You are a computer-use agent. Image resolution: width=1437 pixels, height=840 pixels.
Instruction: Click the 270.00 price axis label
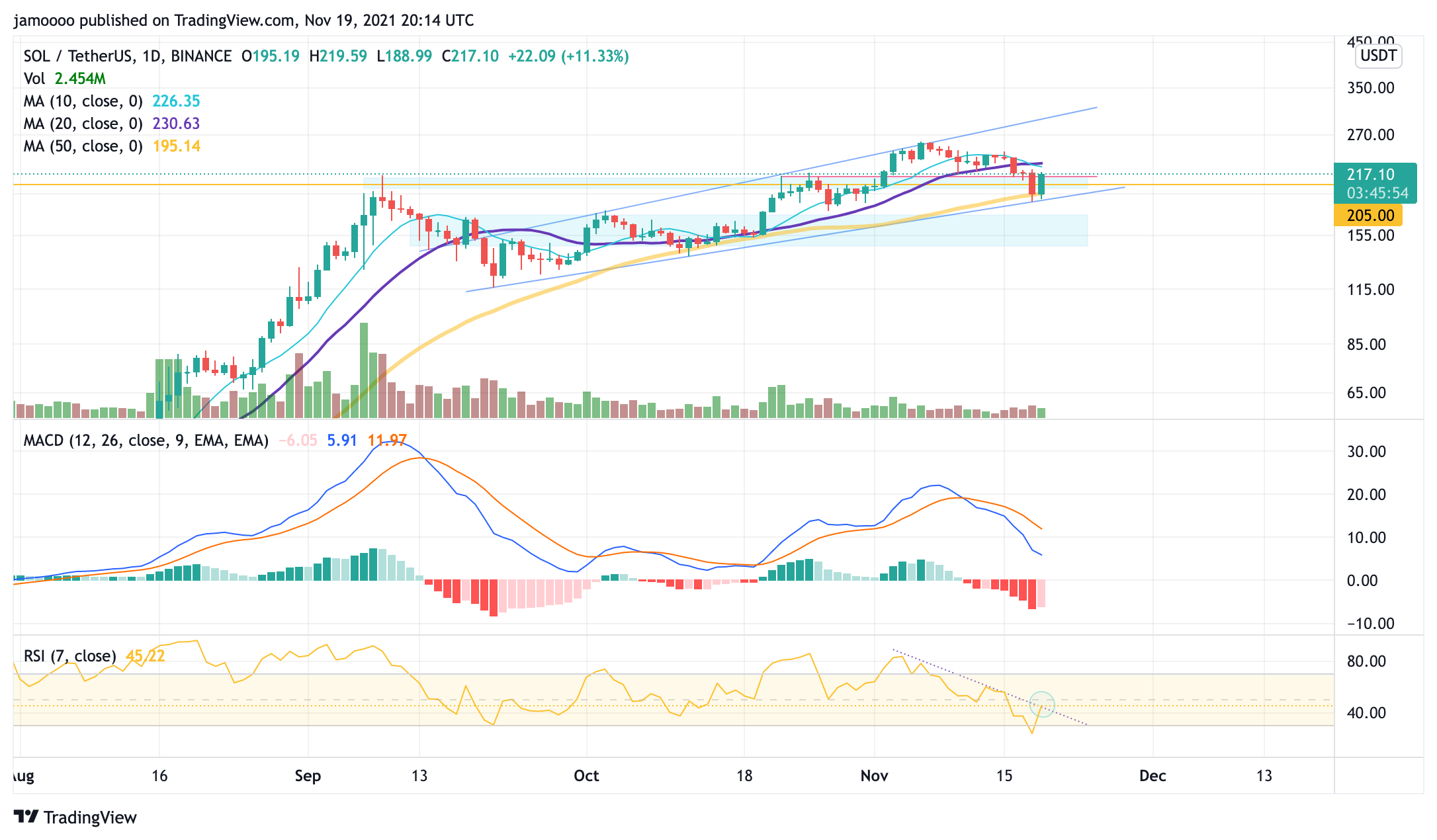pos(1370,135)
